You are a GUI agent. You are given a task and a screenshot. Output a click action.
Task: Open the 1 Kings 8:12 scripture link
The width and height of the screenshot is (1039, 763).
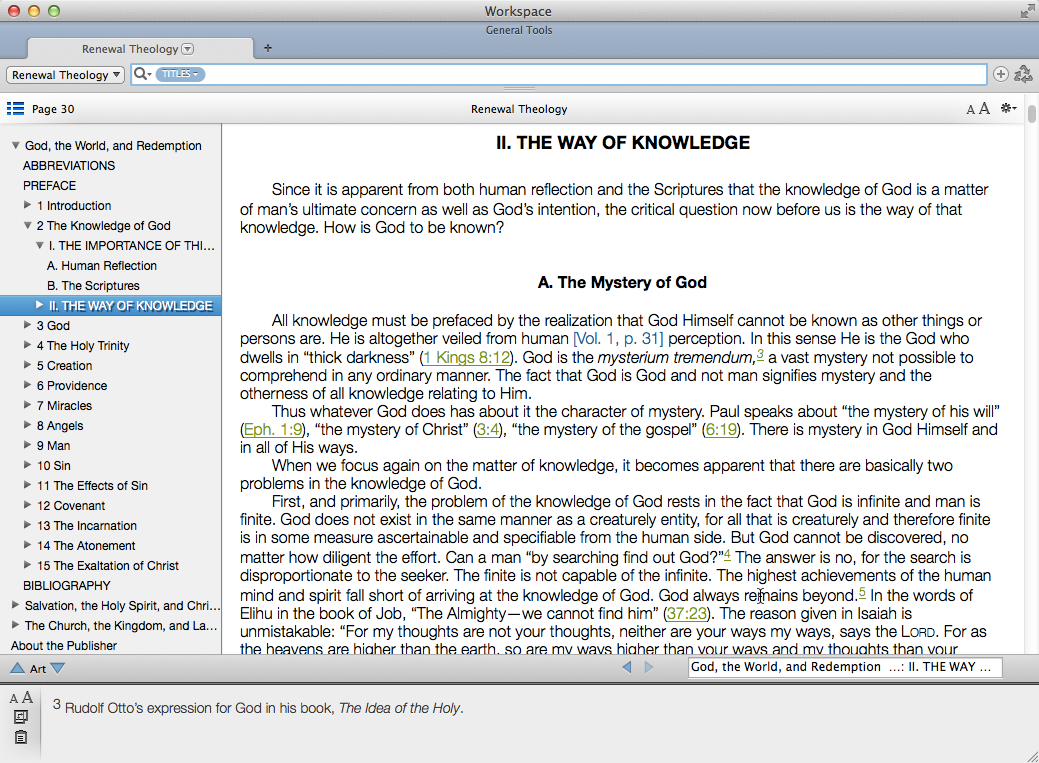[x=467, y=358]
